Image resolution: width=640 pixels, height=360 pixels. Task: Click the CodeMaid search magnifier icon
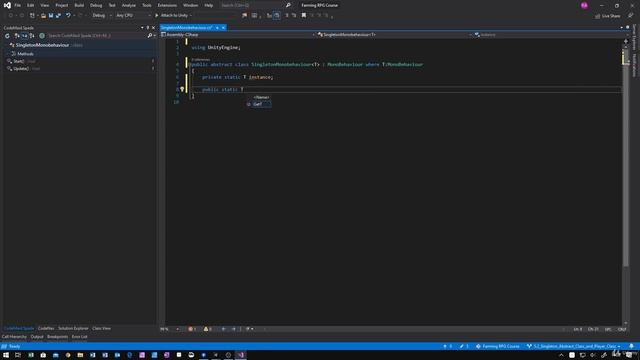150,36
